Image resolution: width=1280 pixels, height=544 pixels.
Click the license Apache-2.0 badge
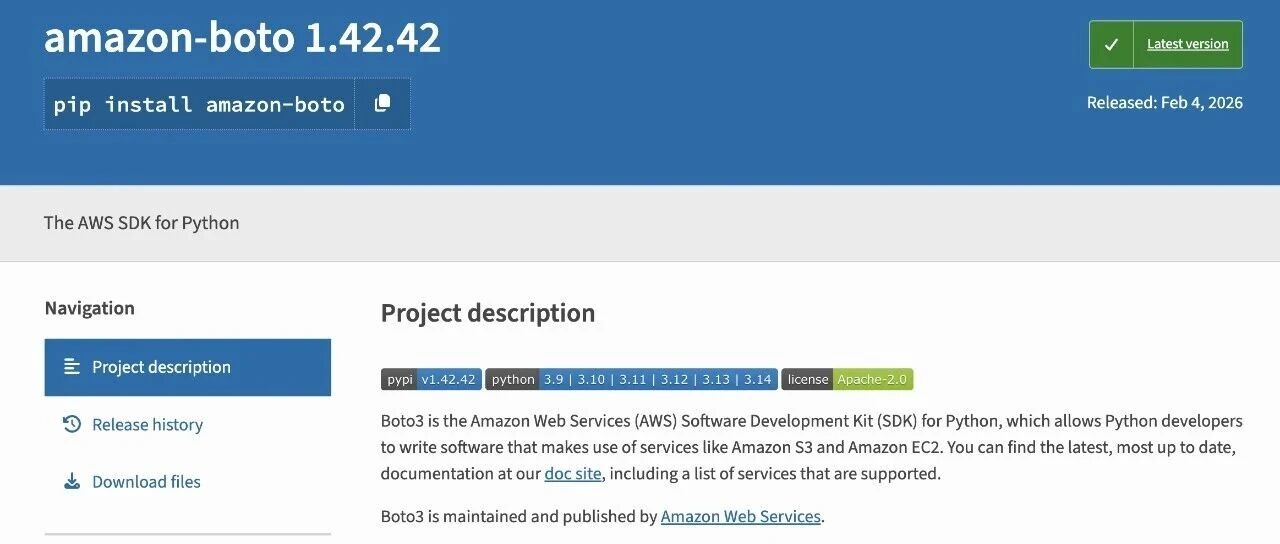tap(847, 379)
